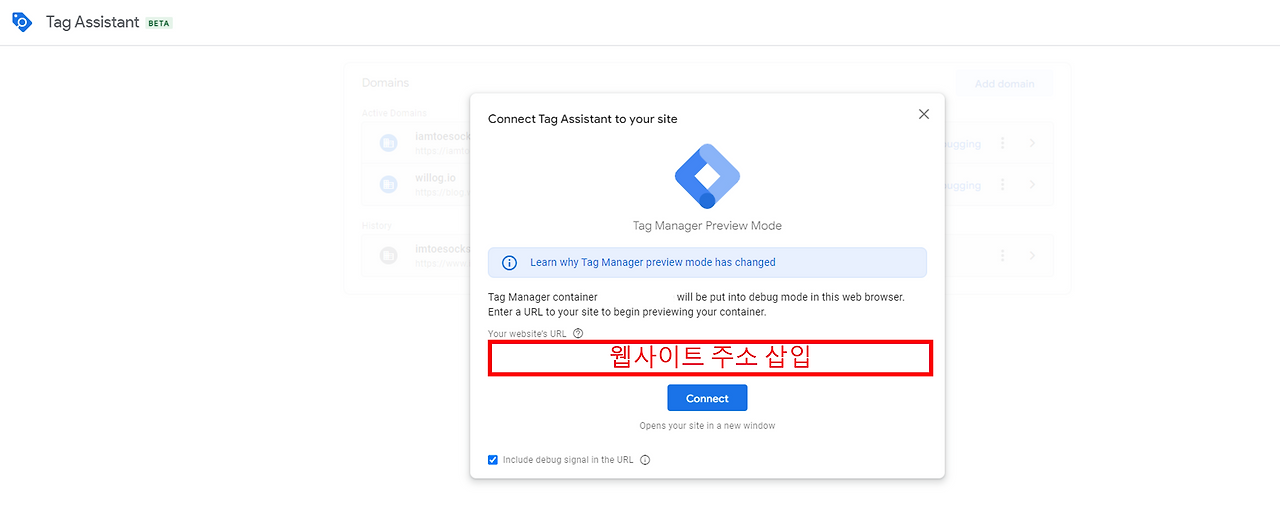Select the willog.io domain name
The width and height of the screenshot is (1280, 531).
tap(435, 177)
